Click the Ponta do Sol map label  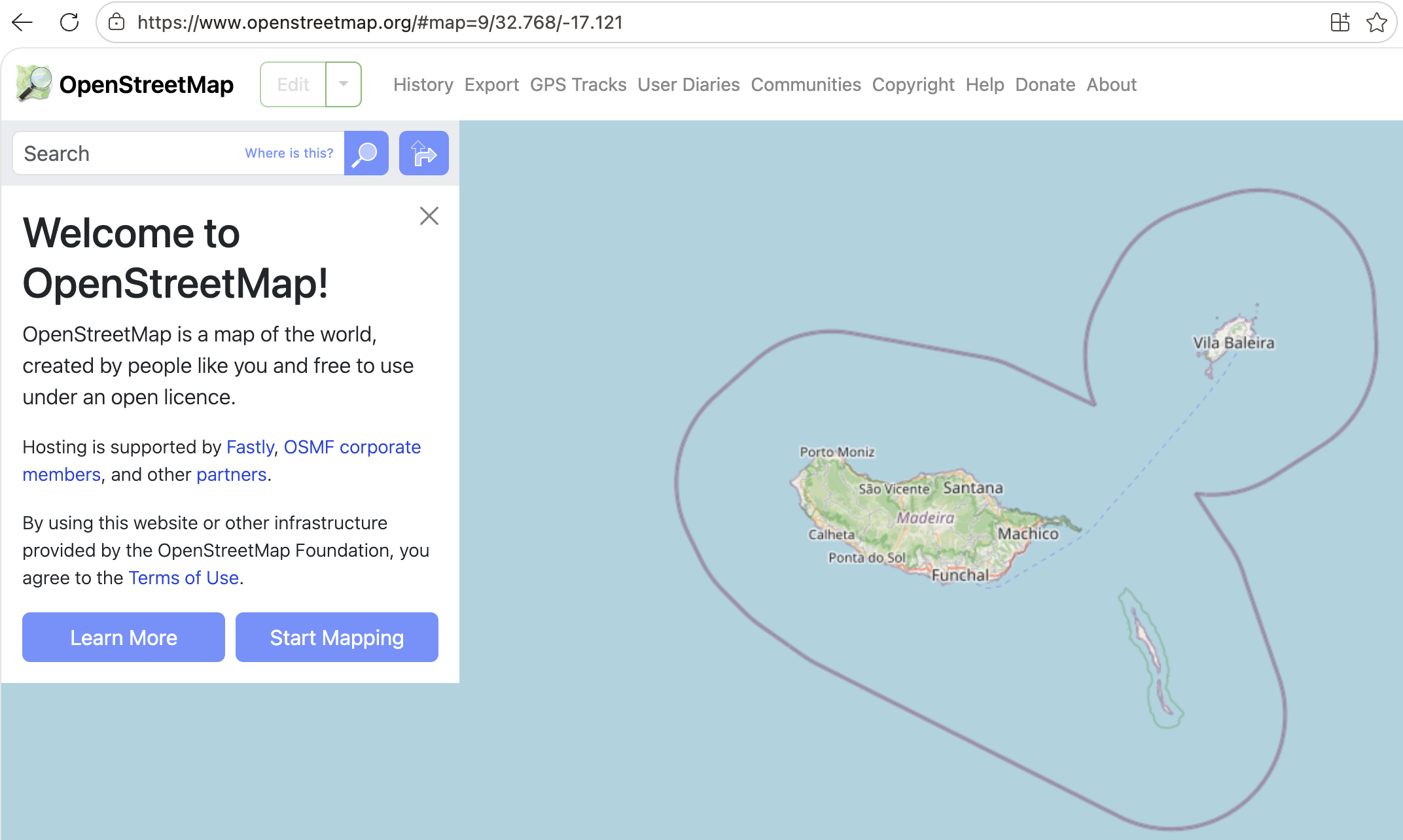(x=867, y=557)
